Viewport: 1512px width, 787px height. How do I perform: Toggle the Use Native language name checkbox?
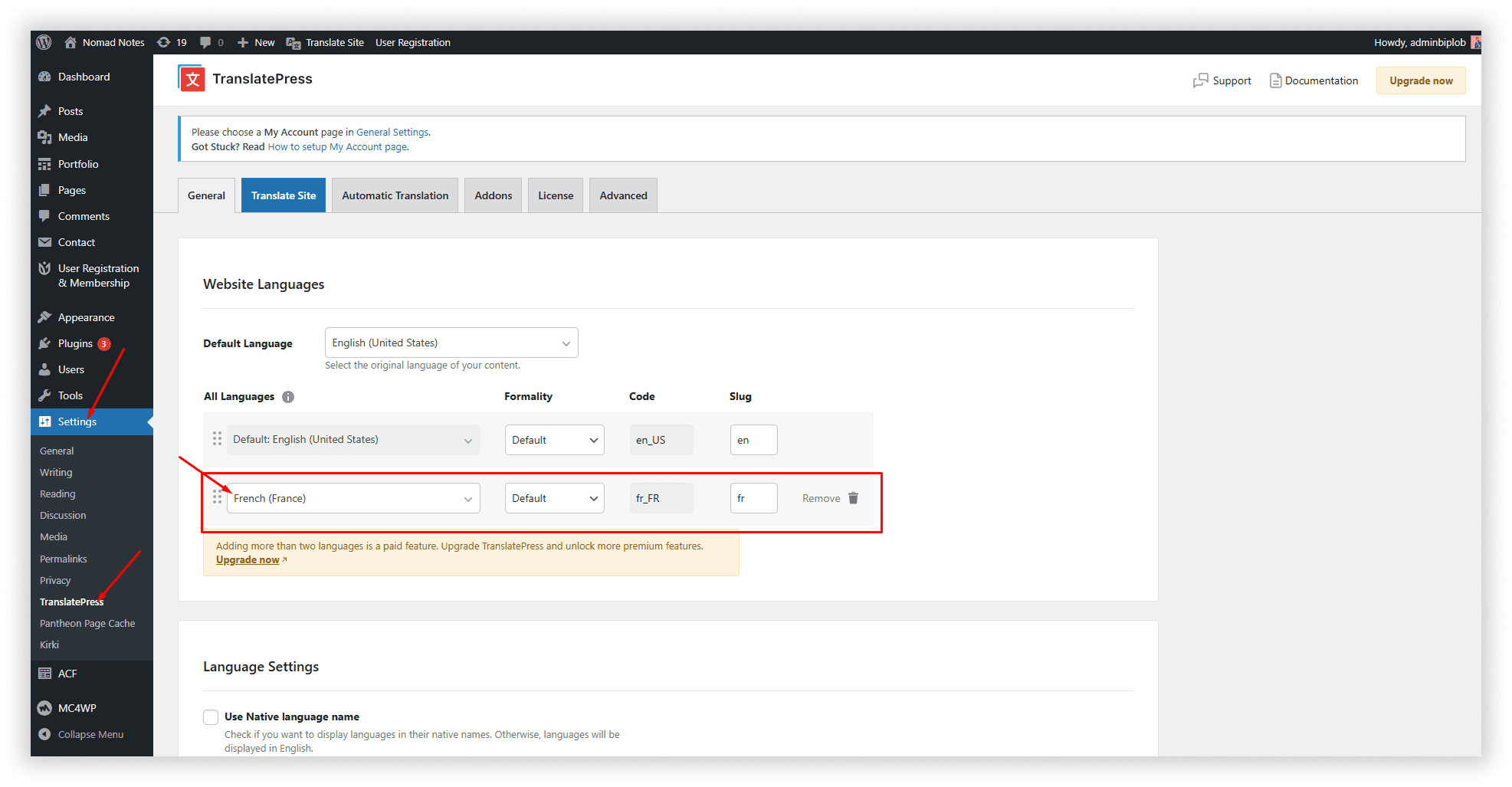click(211, 717)
